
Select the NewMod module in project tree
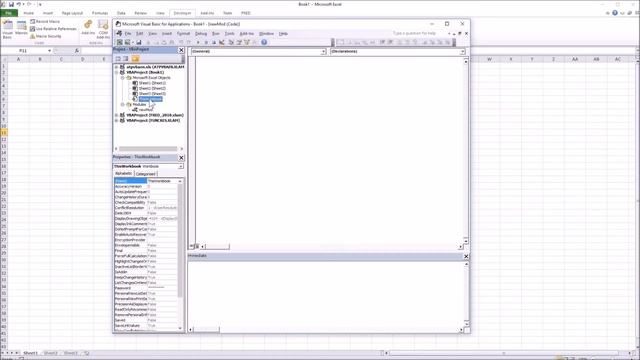(146, 109)
